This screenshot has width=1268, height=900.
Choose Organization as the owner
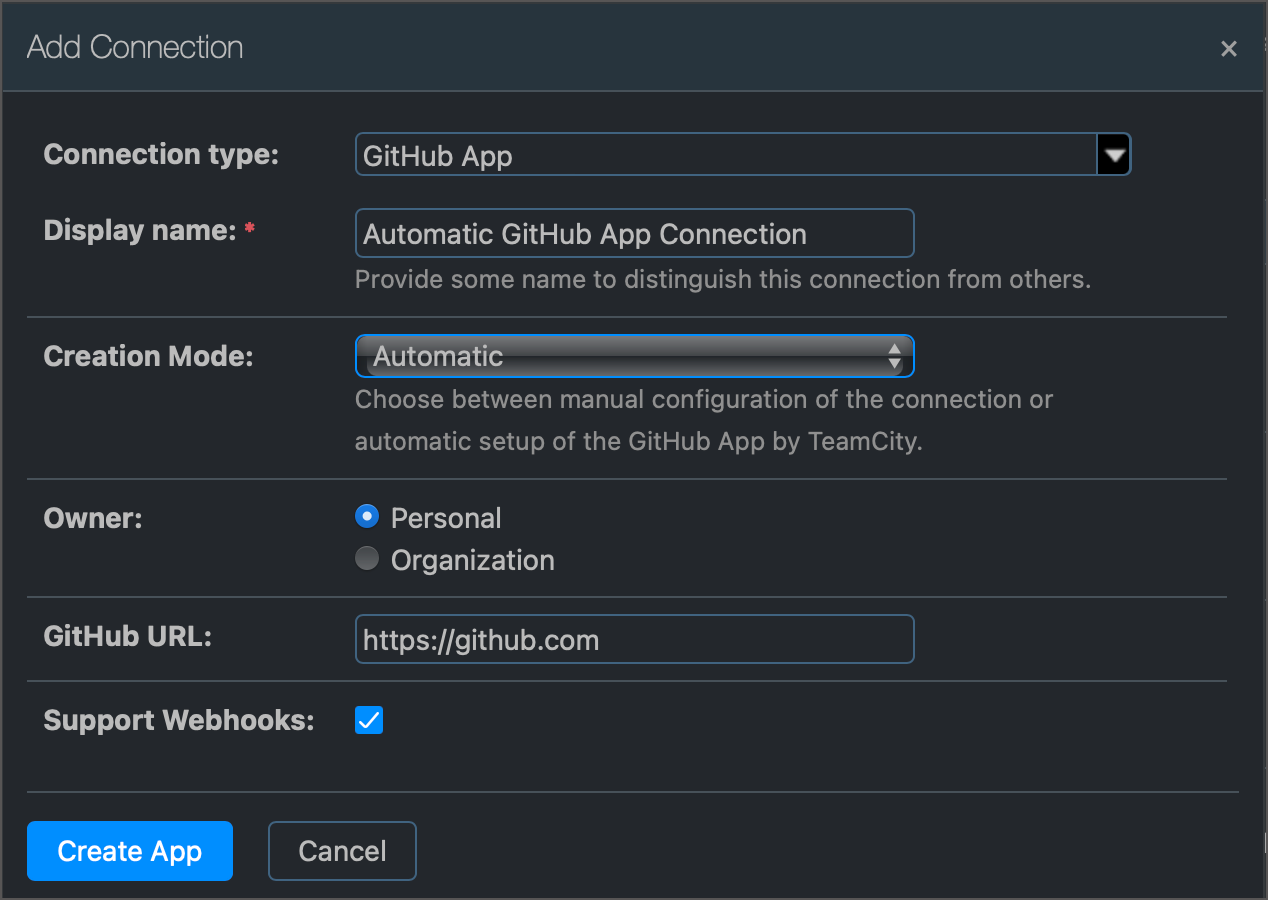(367, 559)
